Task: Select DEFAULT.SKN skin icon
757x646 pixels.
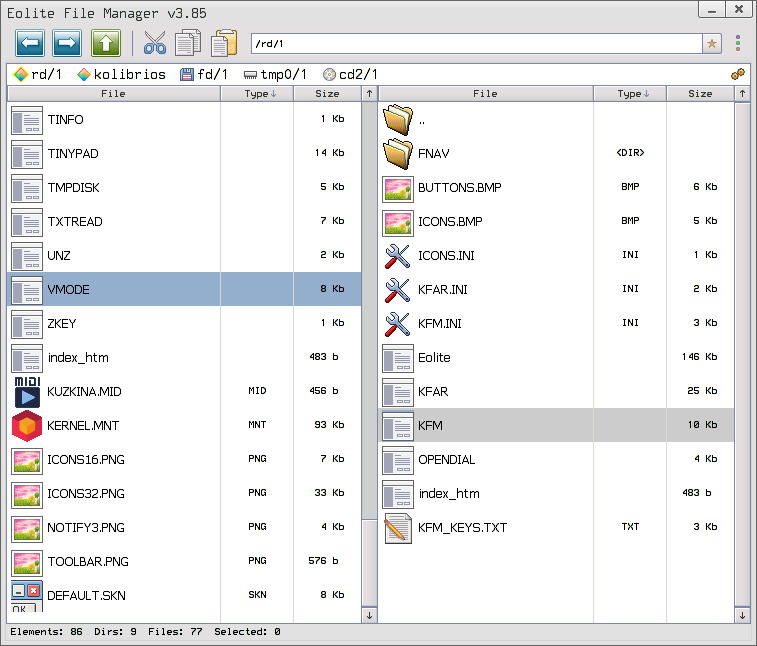Action: [x=27, y=596]
